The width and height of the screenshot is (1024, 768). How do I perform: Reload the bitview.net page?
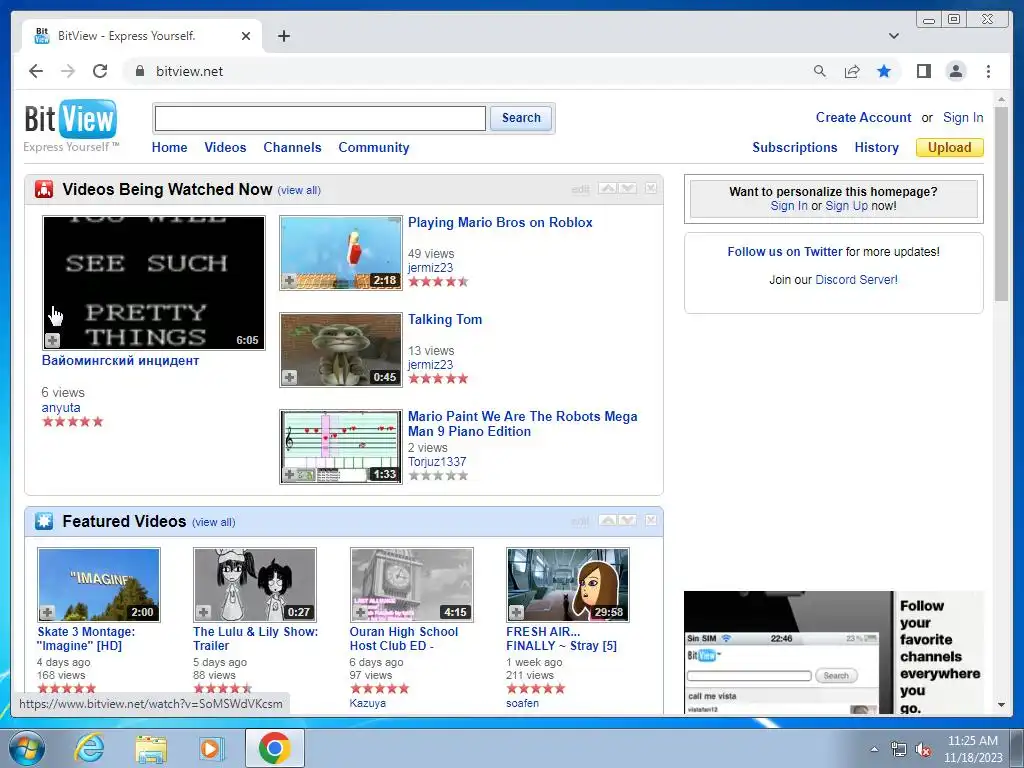tap(100, 71)
